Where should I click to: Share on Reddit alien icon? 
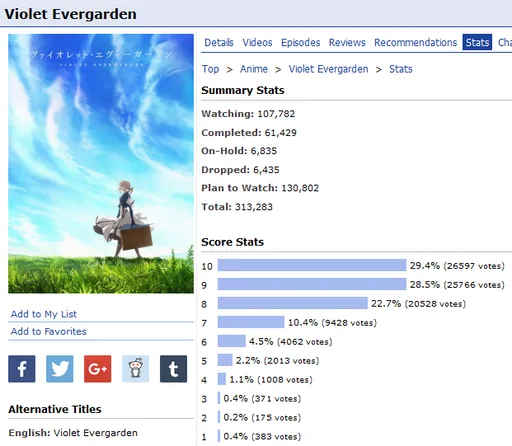point(135,369)
